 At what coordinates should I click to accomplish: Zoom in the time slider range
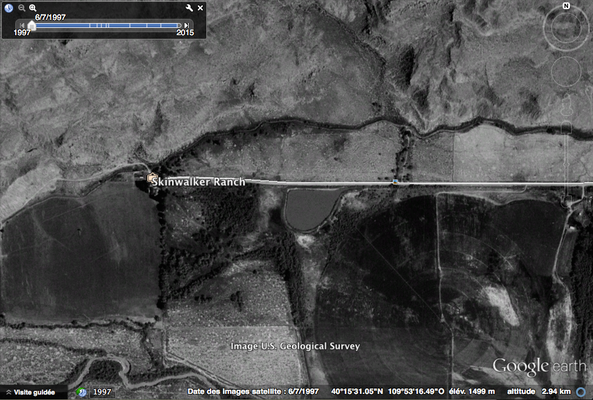33,8
